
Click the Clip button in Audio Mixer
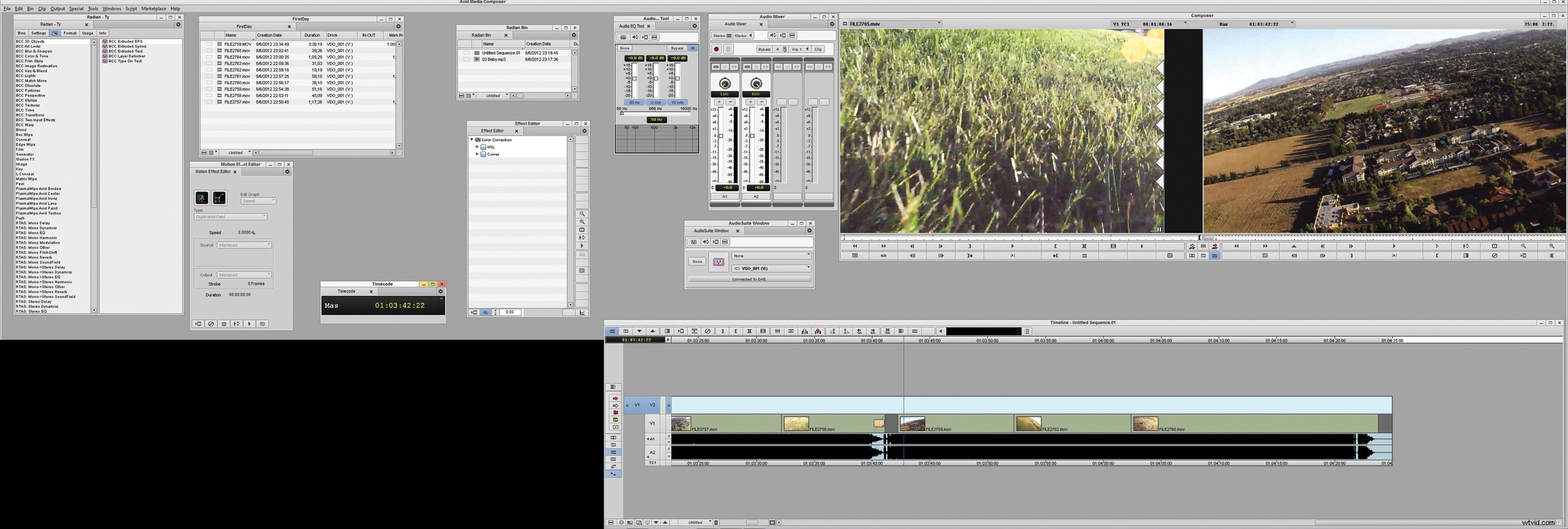pyautogui.click(x=818, y=49)
